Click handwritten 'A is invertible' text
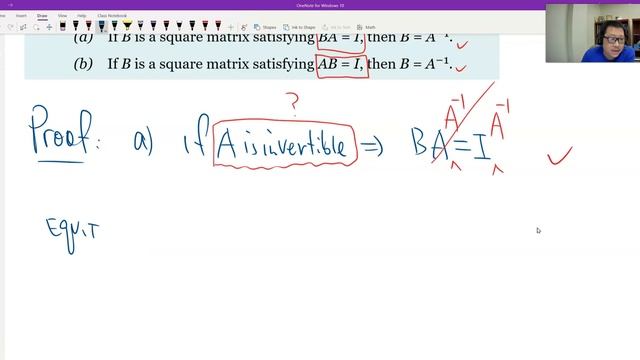The image size is (640, 360). pos(282,144)
